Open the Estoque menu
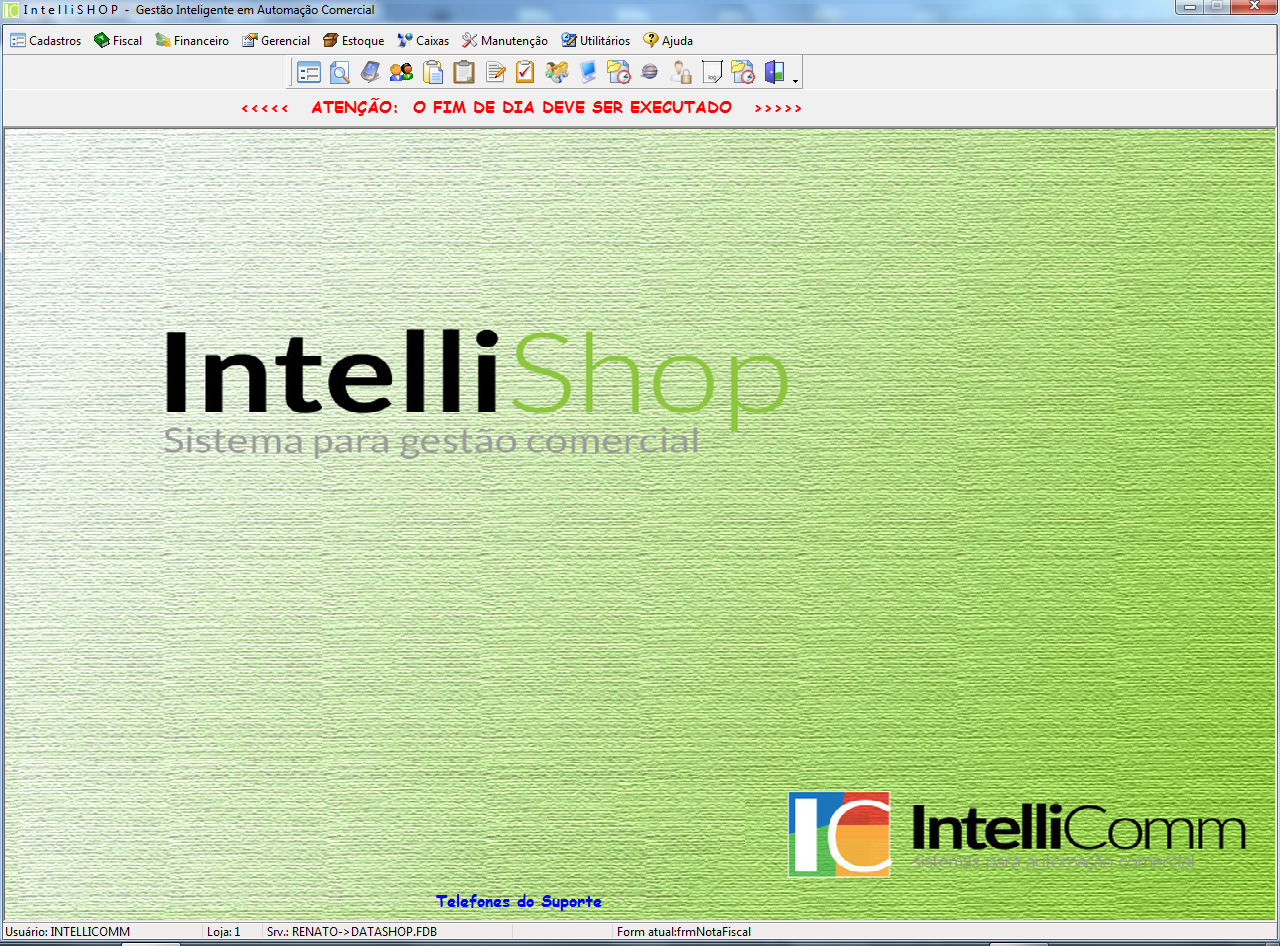Viewport: 1280px width, 946px height. pos(354,41)
